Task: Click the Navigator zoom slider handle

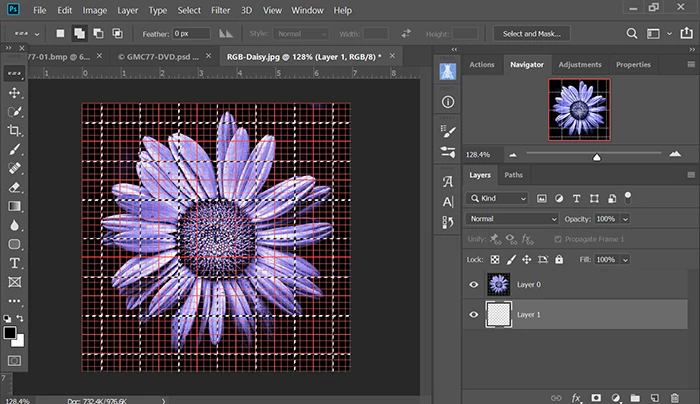Action: click(x=597, y=156)
